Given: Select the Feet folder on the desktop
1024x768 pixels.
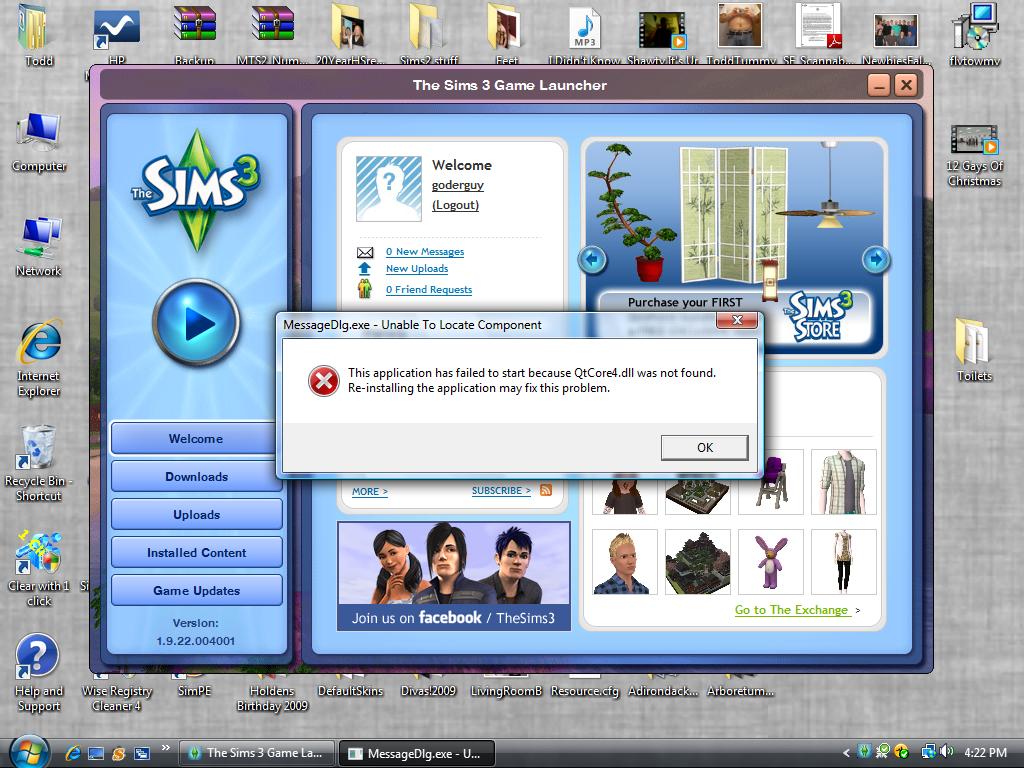Looking at the screenshot, I should [506, 34].
